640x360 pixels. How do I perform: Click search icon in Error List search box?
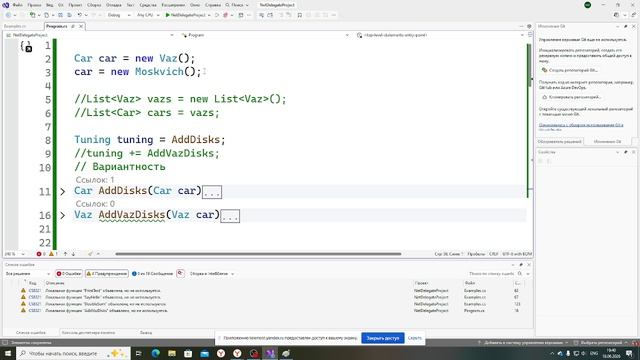pos(520,273)
